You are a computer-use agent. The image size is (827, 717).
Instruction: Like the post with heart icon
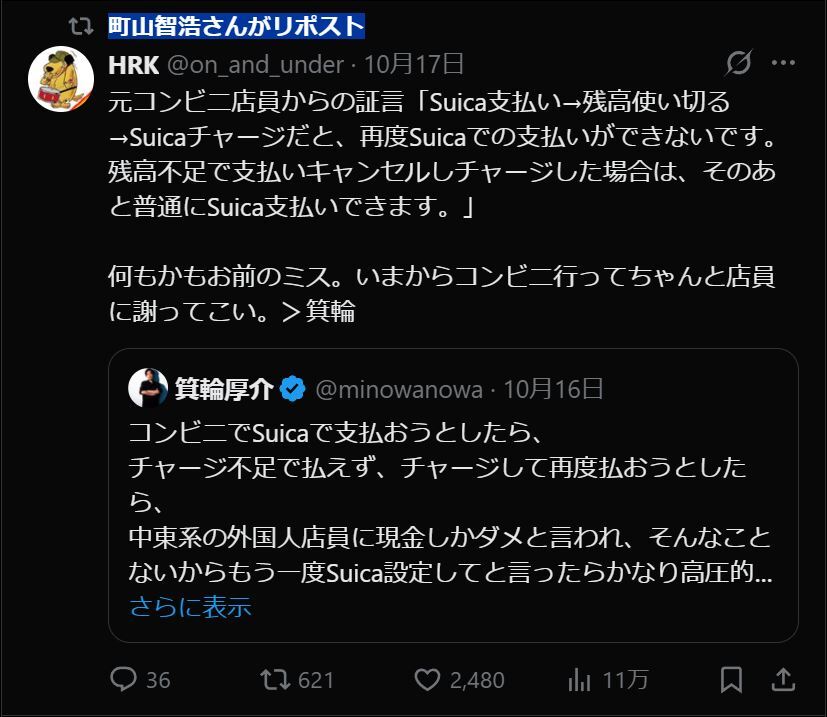pos(427,680)
